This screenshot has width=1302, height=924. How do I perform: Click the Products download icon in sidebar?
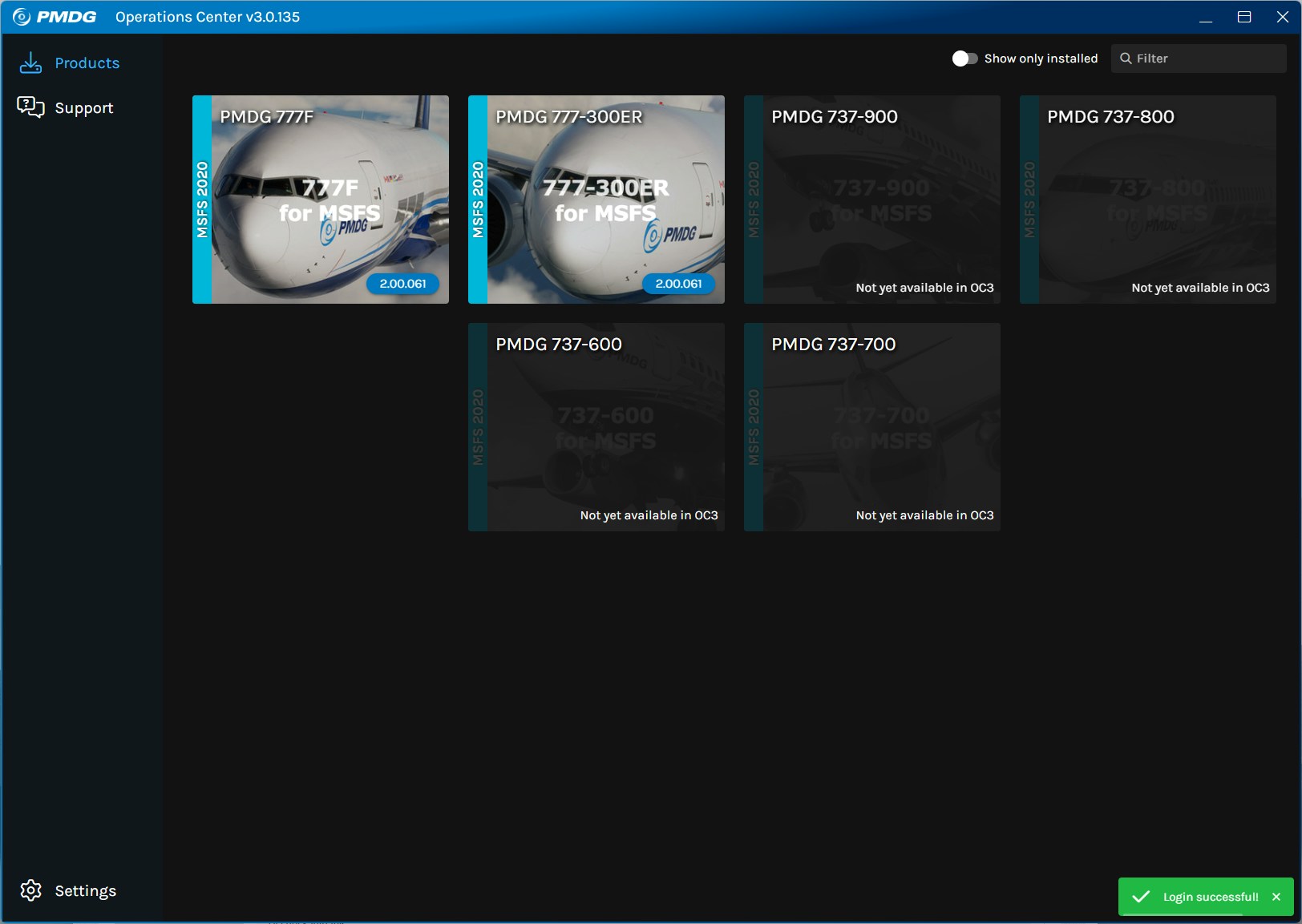30,63
